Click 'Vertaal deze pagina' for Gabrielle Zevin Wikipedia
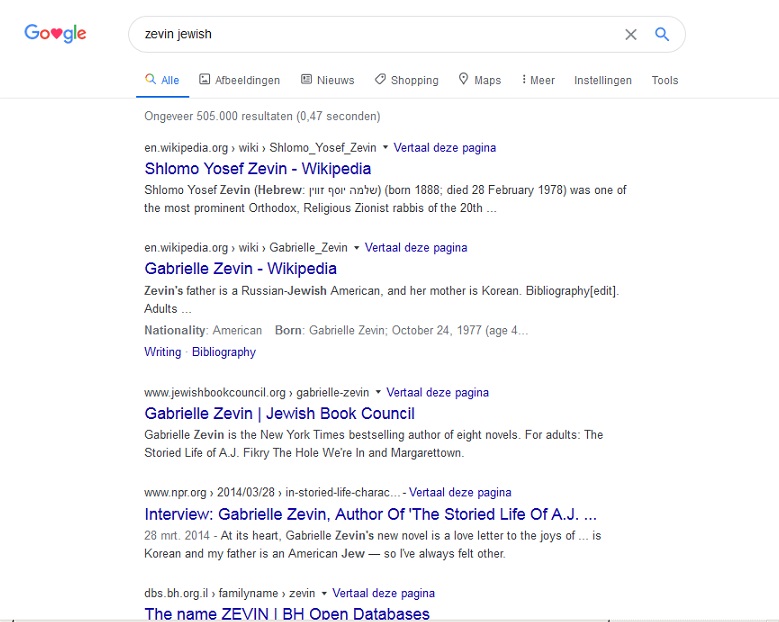 [x=416, y=247]
